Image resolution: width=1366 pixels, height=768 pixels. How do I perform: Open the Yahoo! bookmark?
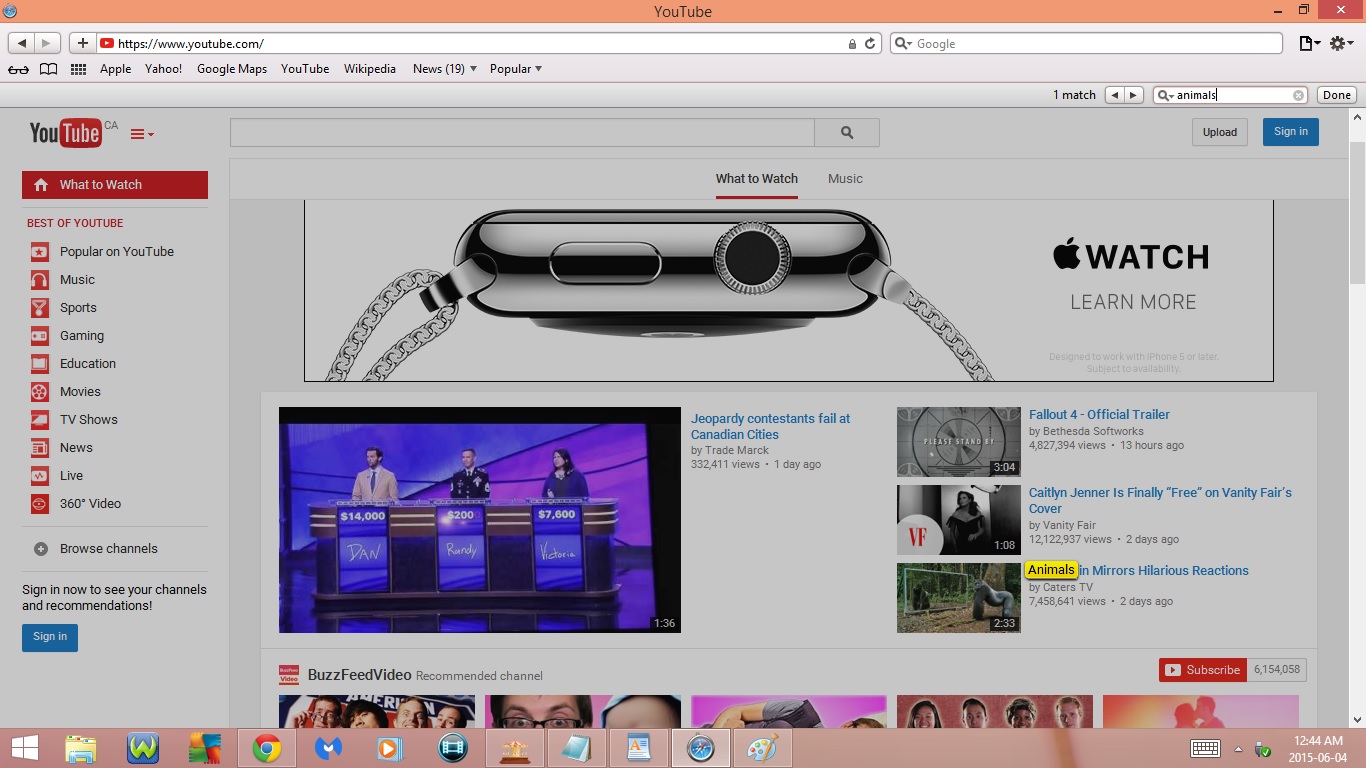(x=163, y=69)
